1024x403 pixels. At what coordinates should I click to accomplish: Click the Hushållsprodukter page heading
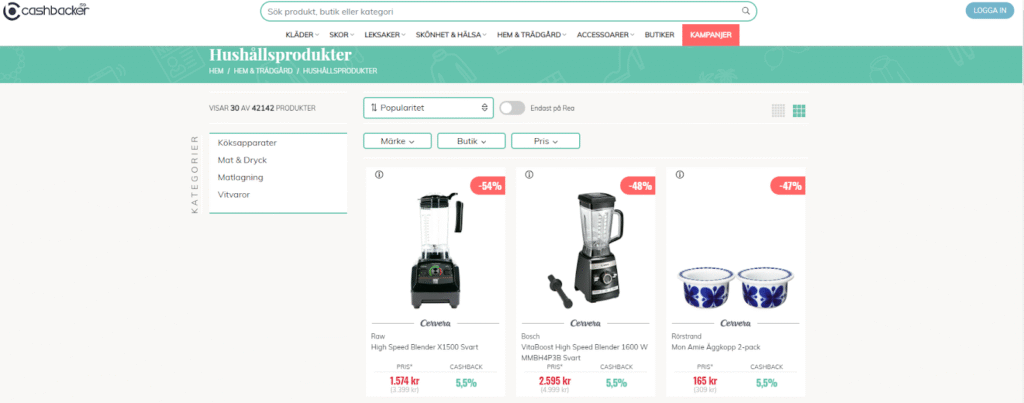(x=280, y=55)
